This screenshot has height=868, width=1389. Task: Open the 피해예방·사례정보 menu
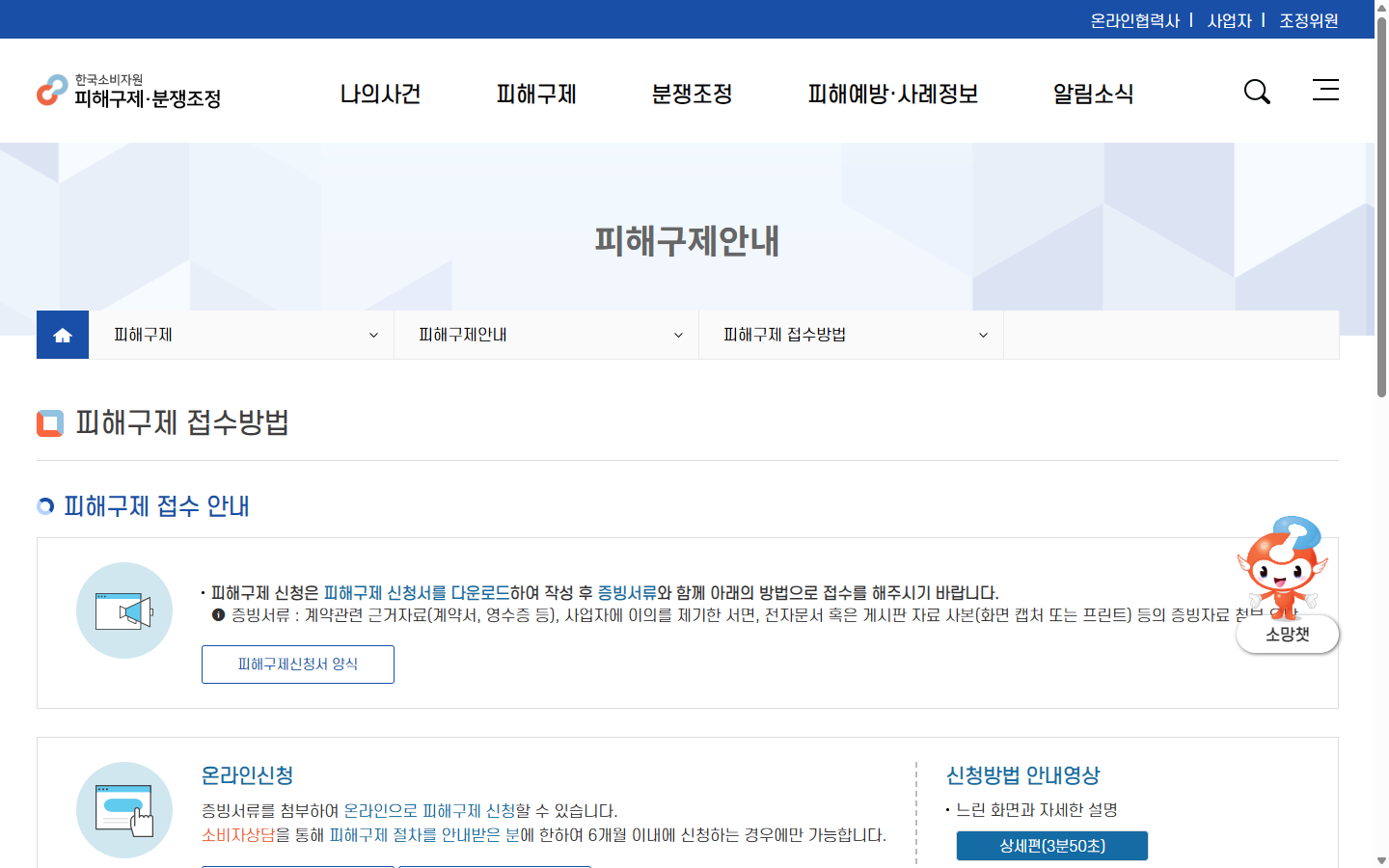893,94
